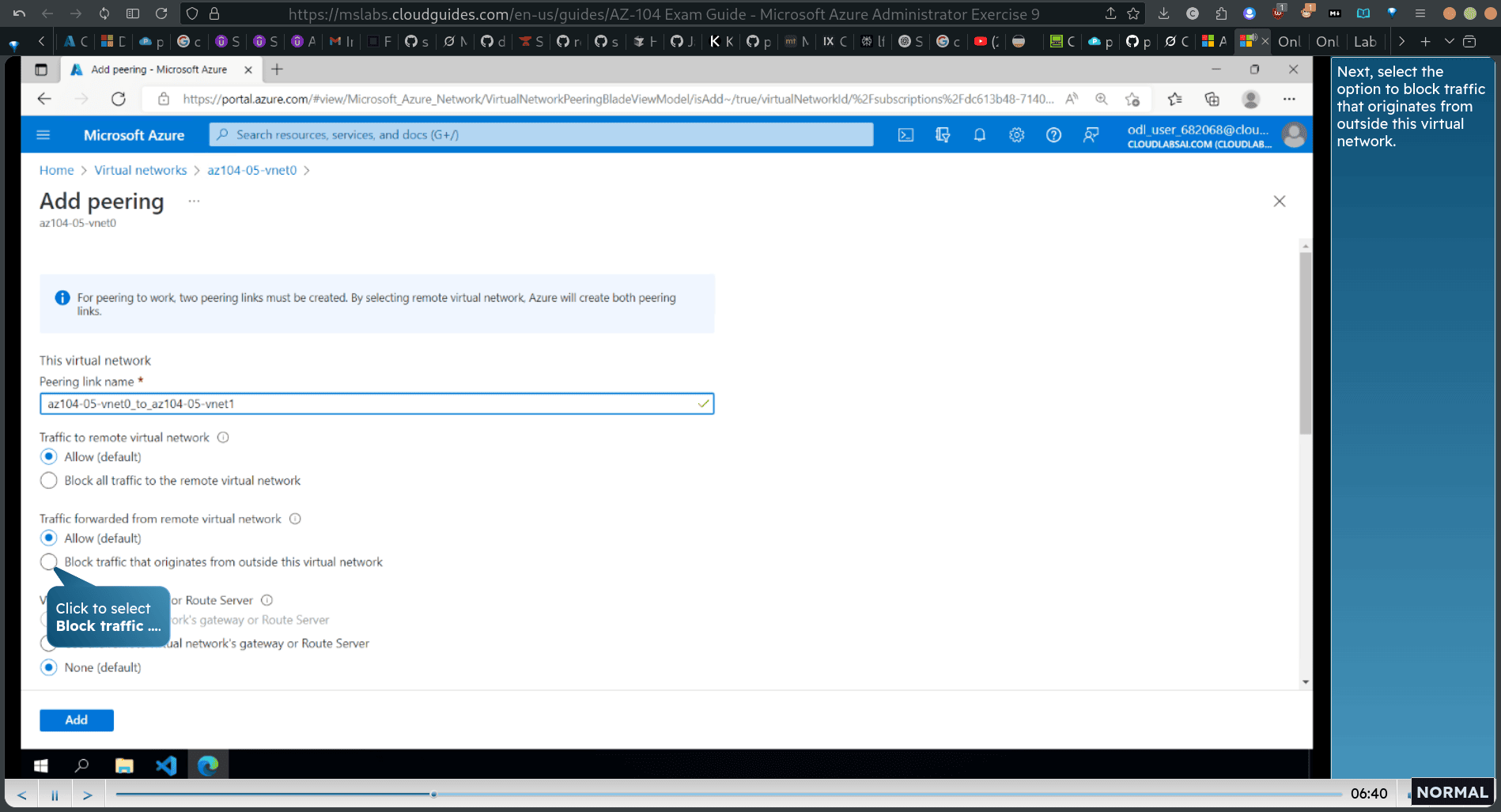
Task: Pause the guide playback
Action: click(55, 795)
